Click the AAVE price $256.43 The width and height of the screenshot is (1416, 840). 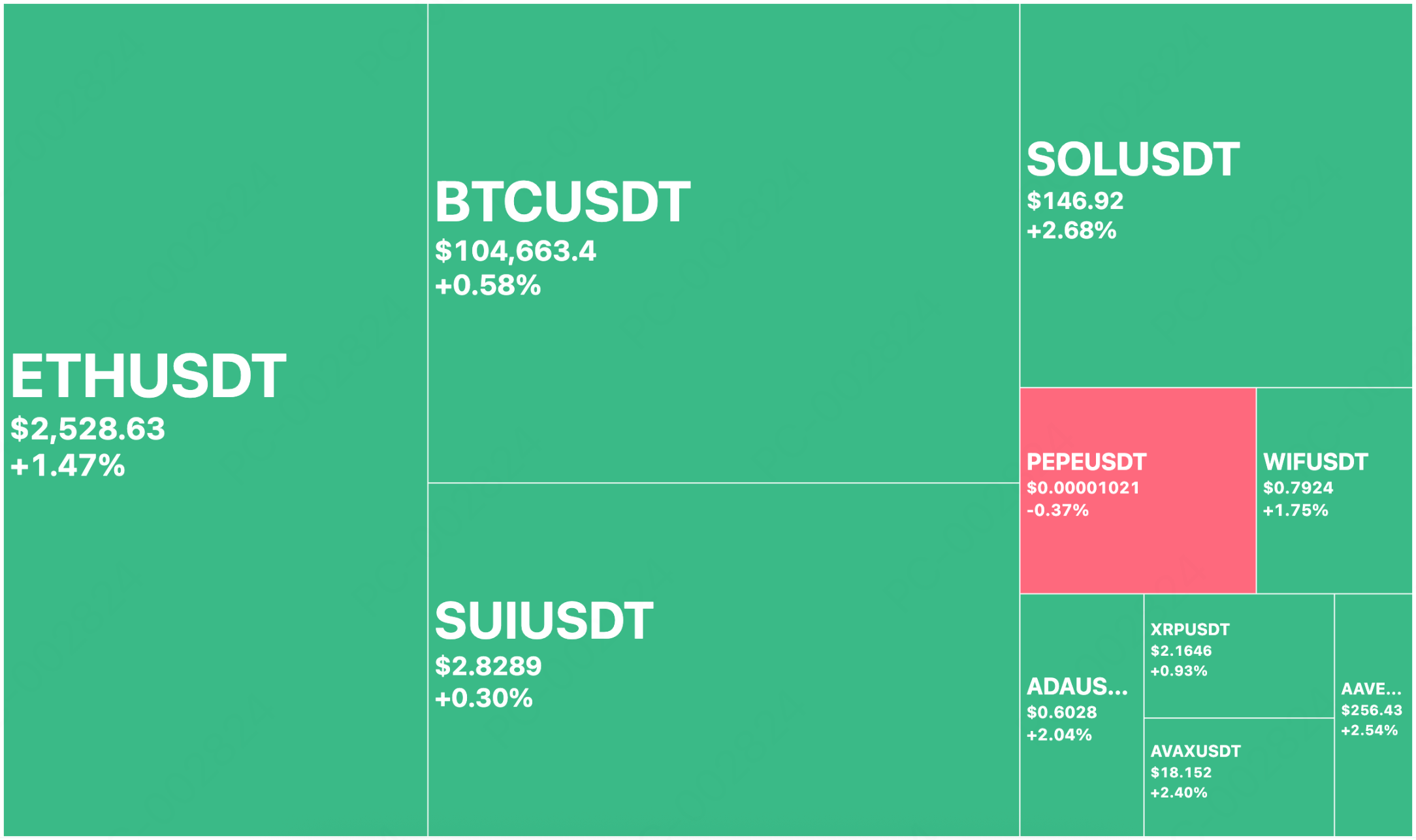pyautogui.click(x=1372, y=710)
